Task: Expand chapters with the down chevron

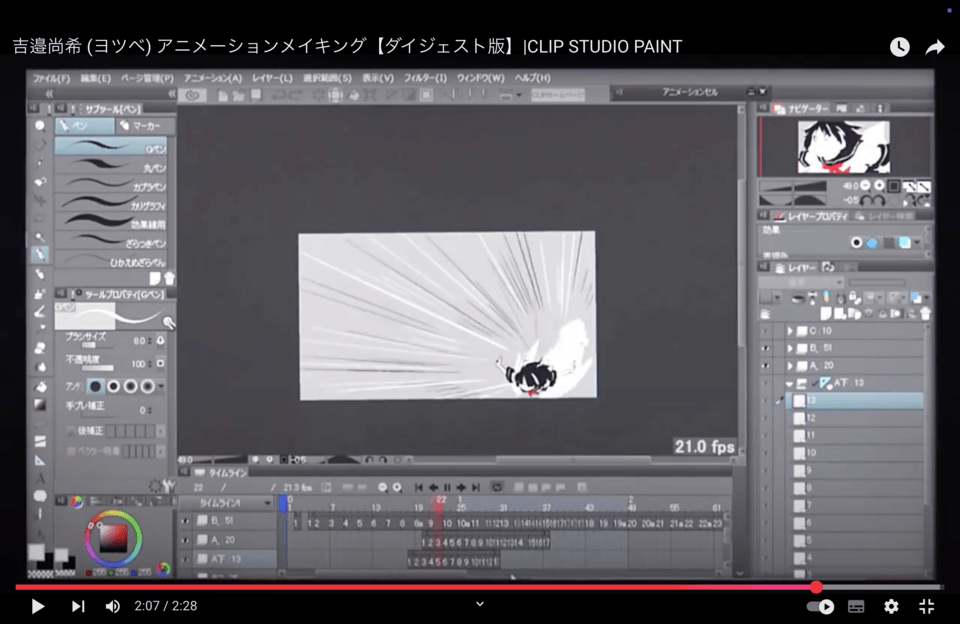Action: tap(480, 604)
